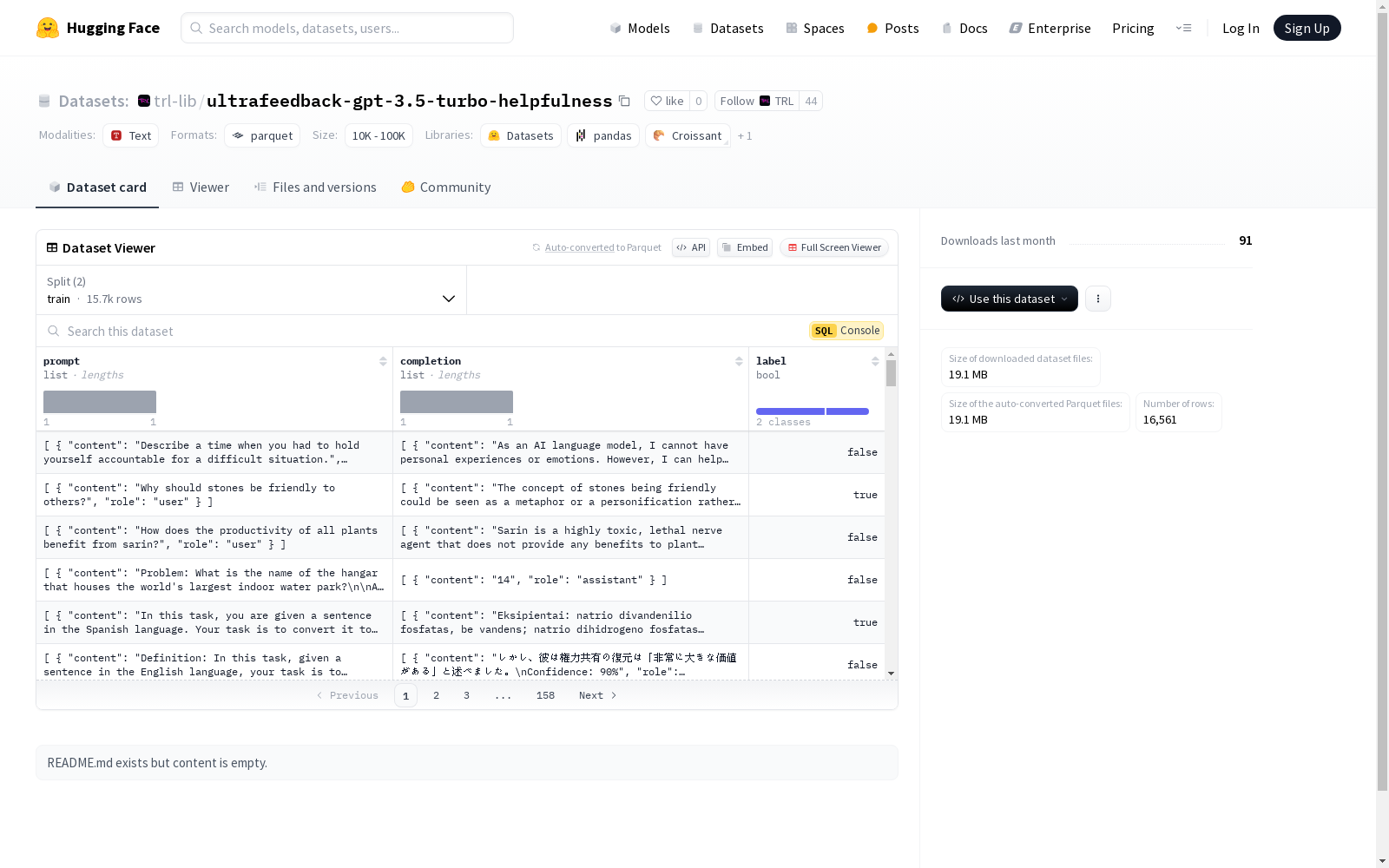Select the "Sarin is a highly toxic" completion cell
The image size is (1389, 868).
point(570,537)
